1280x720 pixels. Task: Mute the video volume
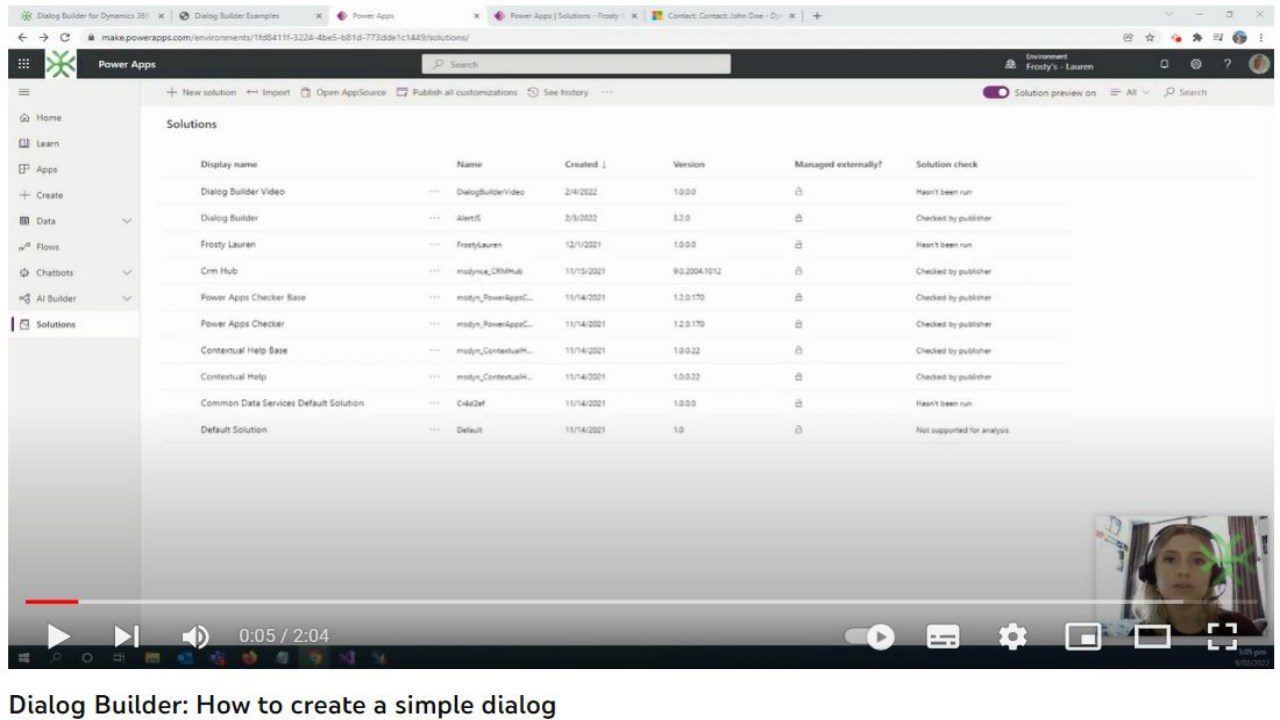click(195, 636)
